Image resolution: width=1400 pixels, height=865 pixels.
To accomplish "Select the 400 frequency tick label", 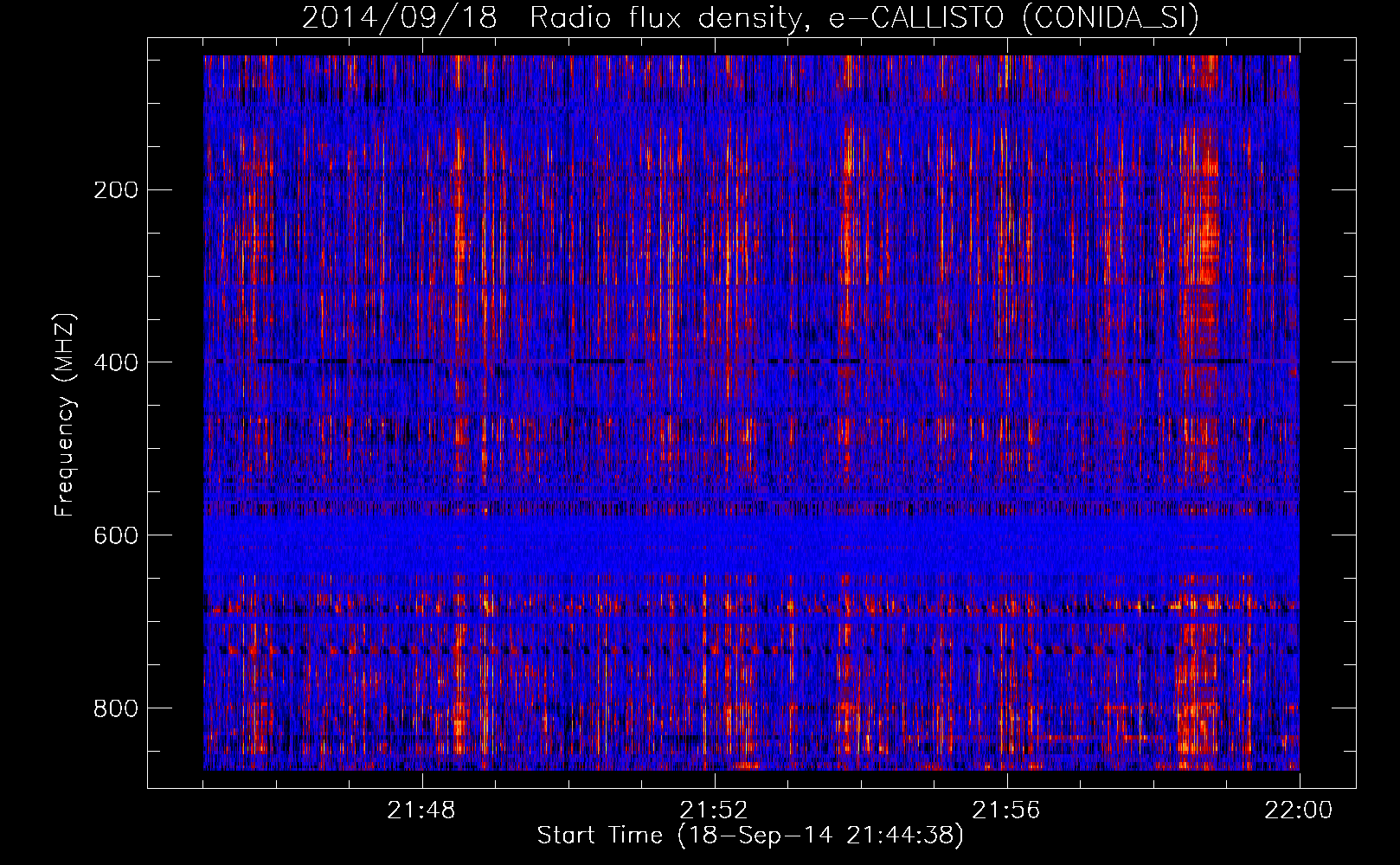I will pyautogui.click(x=116, y=362).
